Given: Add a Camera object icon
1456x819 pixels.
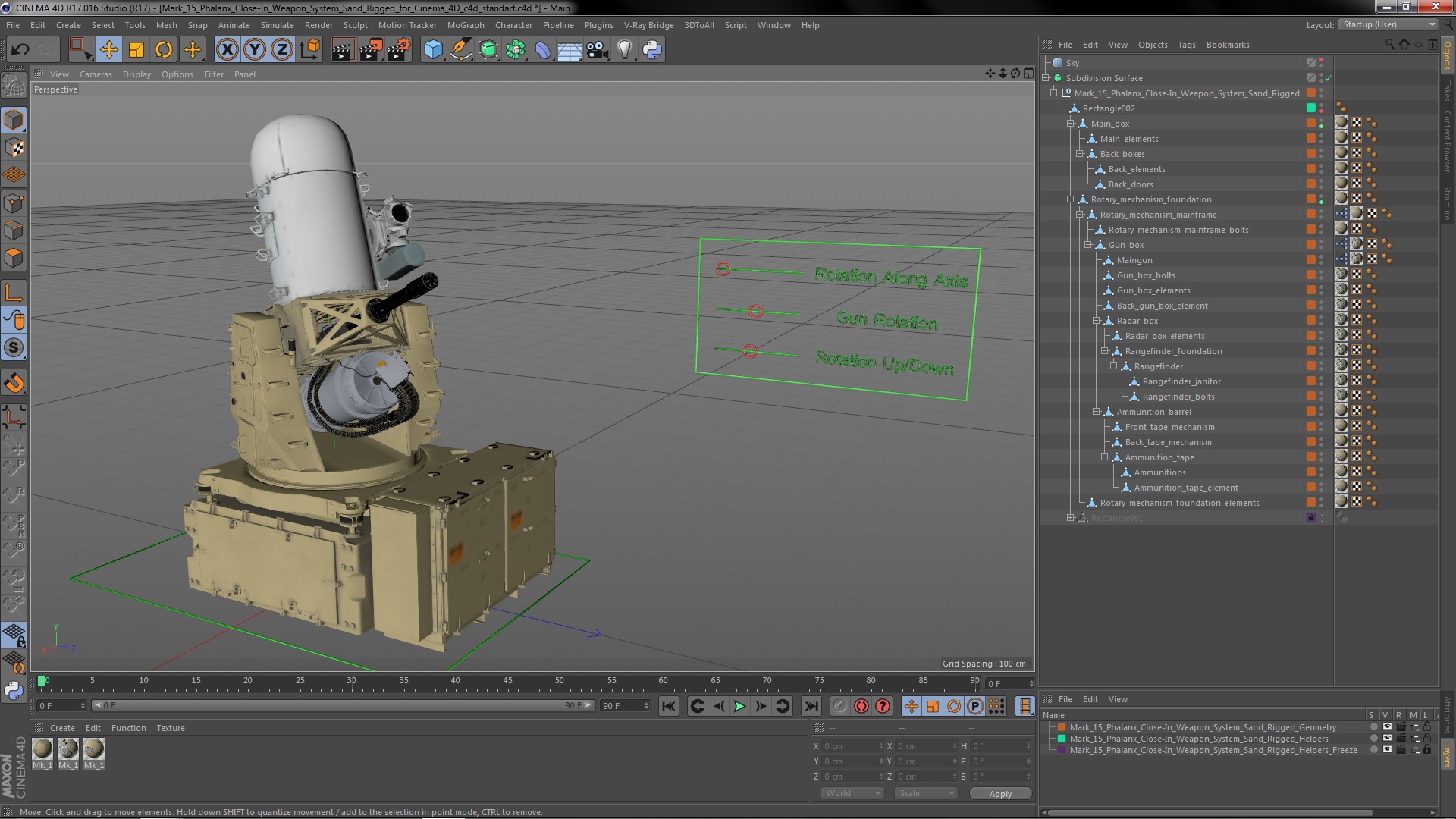Looking at the screenshot, I should click(x=597, y=50).
